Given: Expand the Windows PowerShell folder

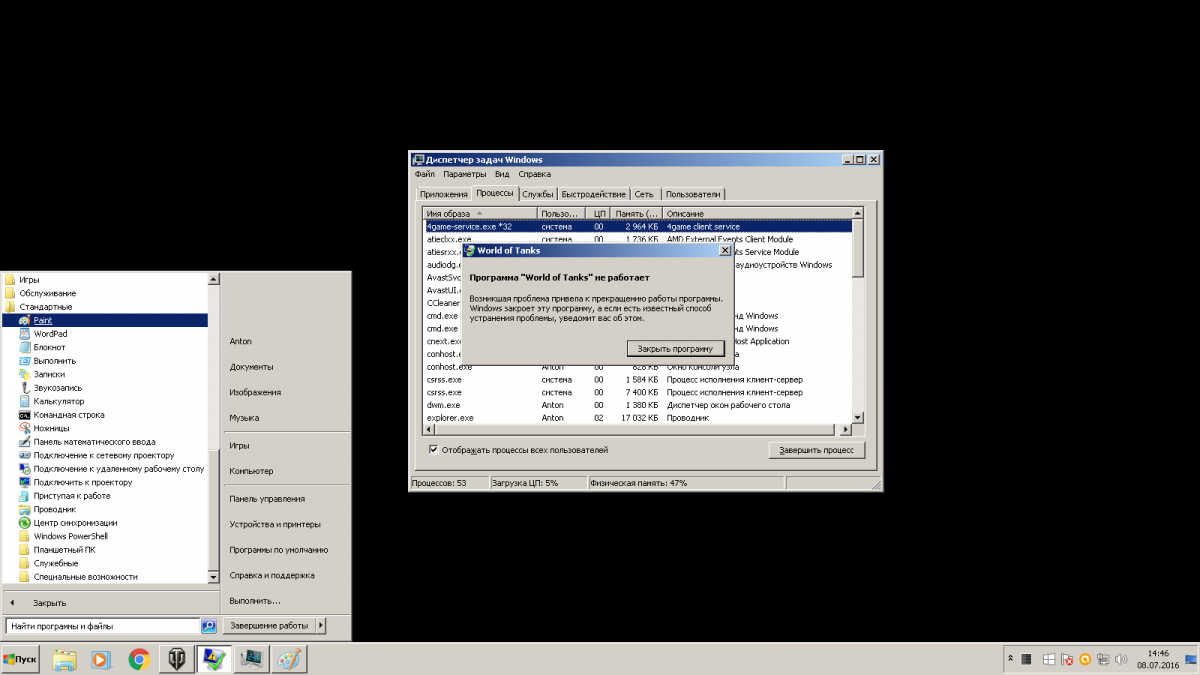Looking at the screenshot, I should pos(70,536).
